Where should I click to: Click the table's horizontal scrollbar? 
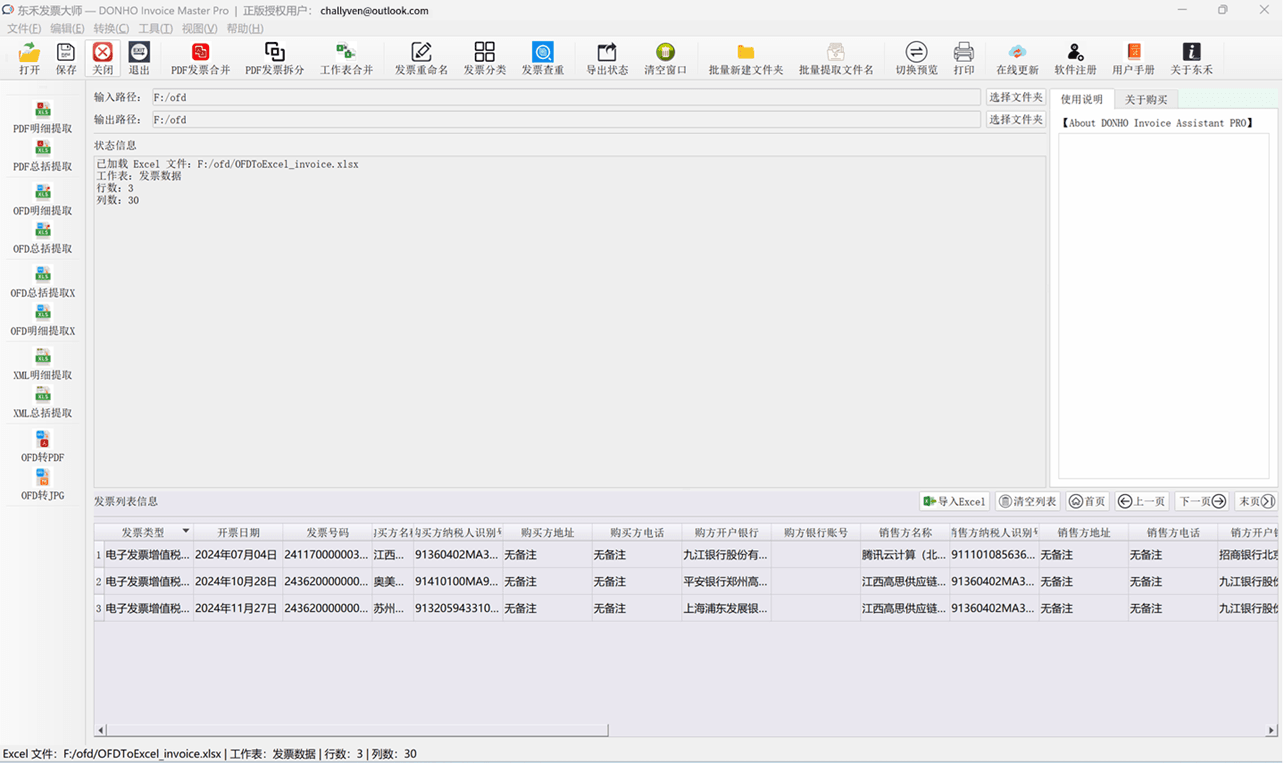tap(358, 731)
